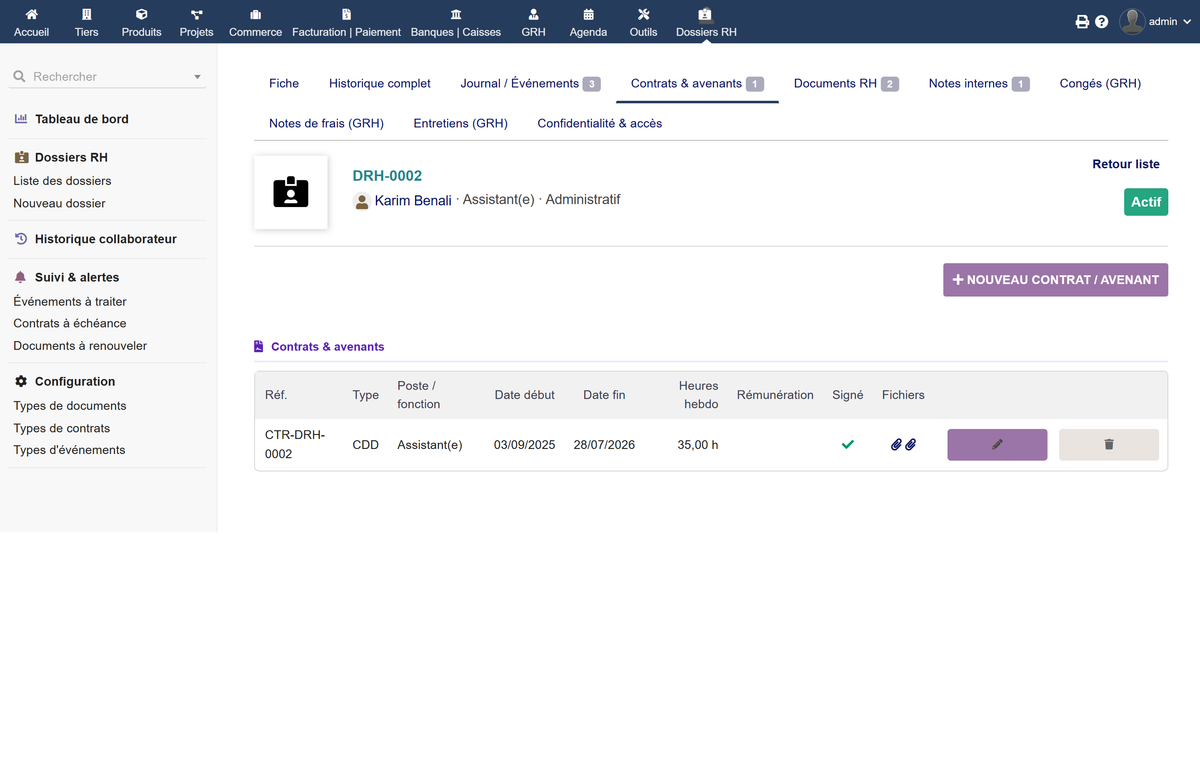Image resolution: width=1200 pixels, height=783 pixels.
Task: Click the CDD type cell
Action: point(366,445)
